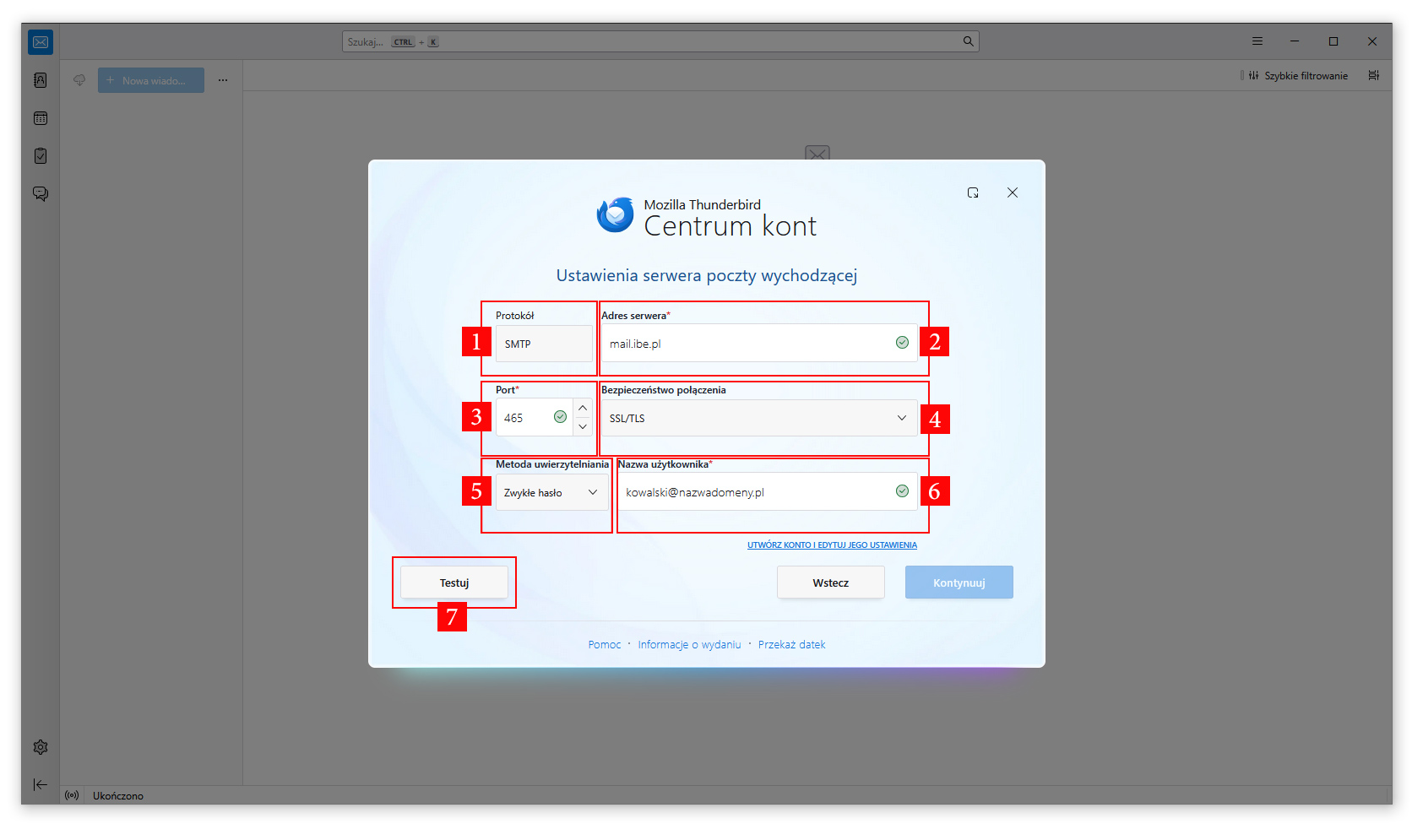Open the Chat sidebar icon
1423x840 pixels.
pyautogui.click(x=41, y=194)
